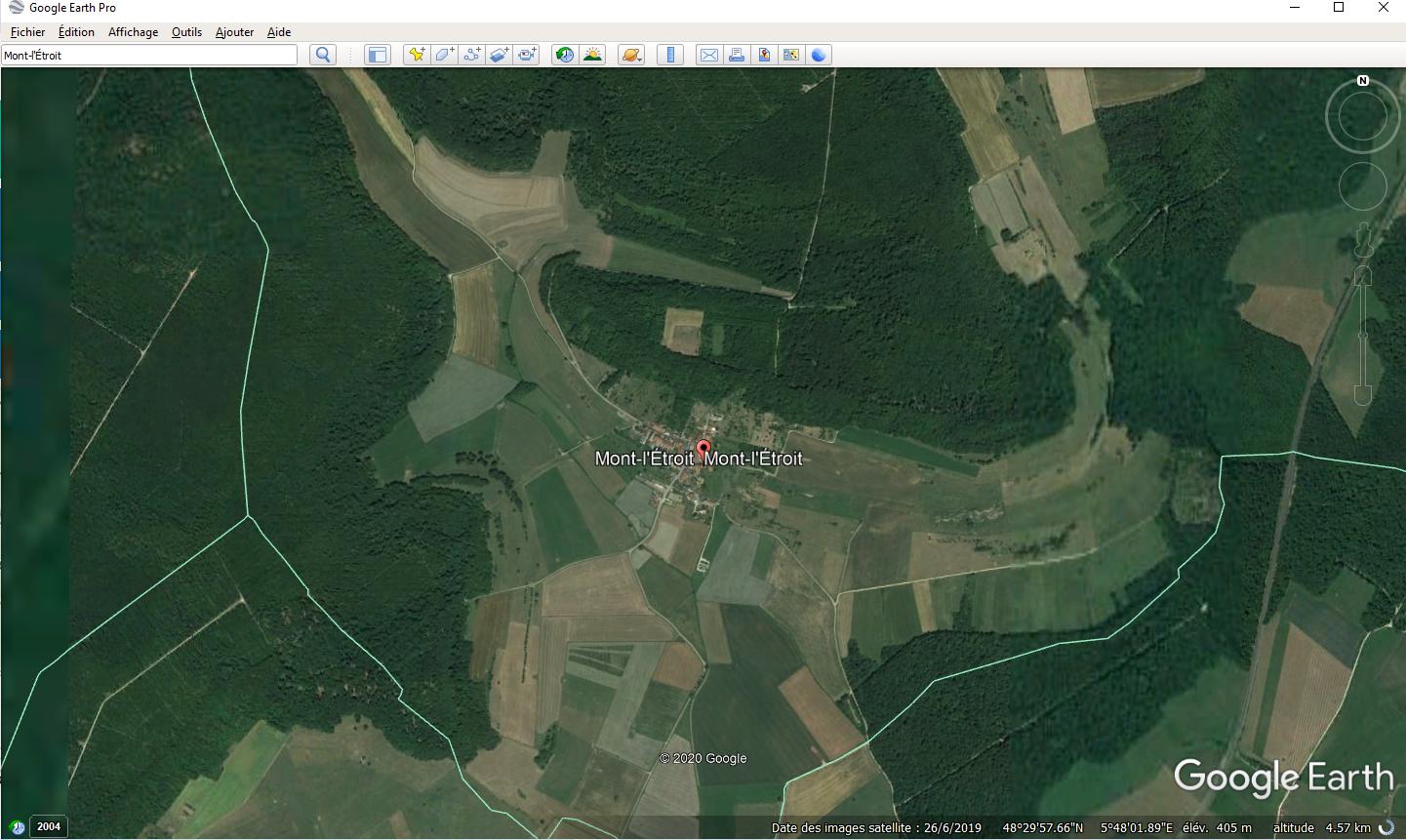Screen dimensions: 1406x840
Task: Print the current view icon
Action: point(737,55)
